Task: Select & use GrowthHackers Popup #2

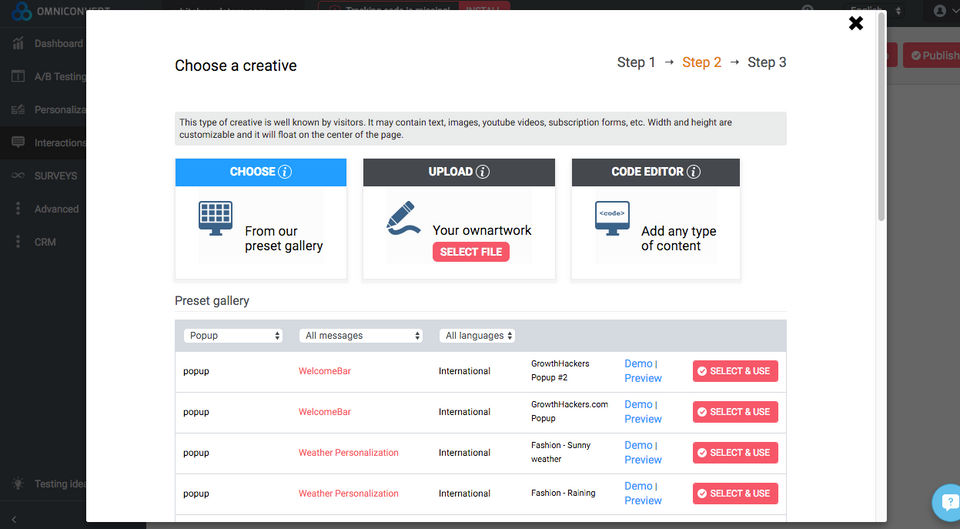Action: tap(735, 371)
